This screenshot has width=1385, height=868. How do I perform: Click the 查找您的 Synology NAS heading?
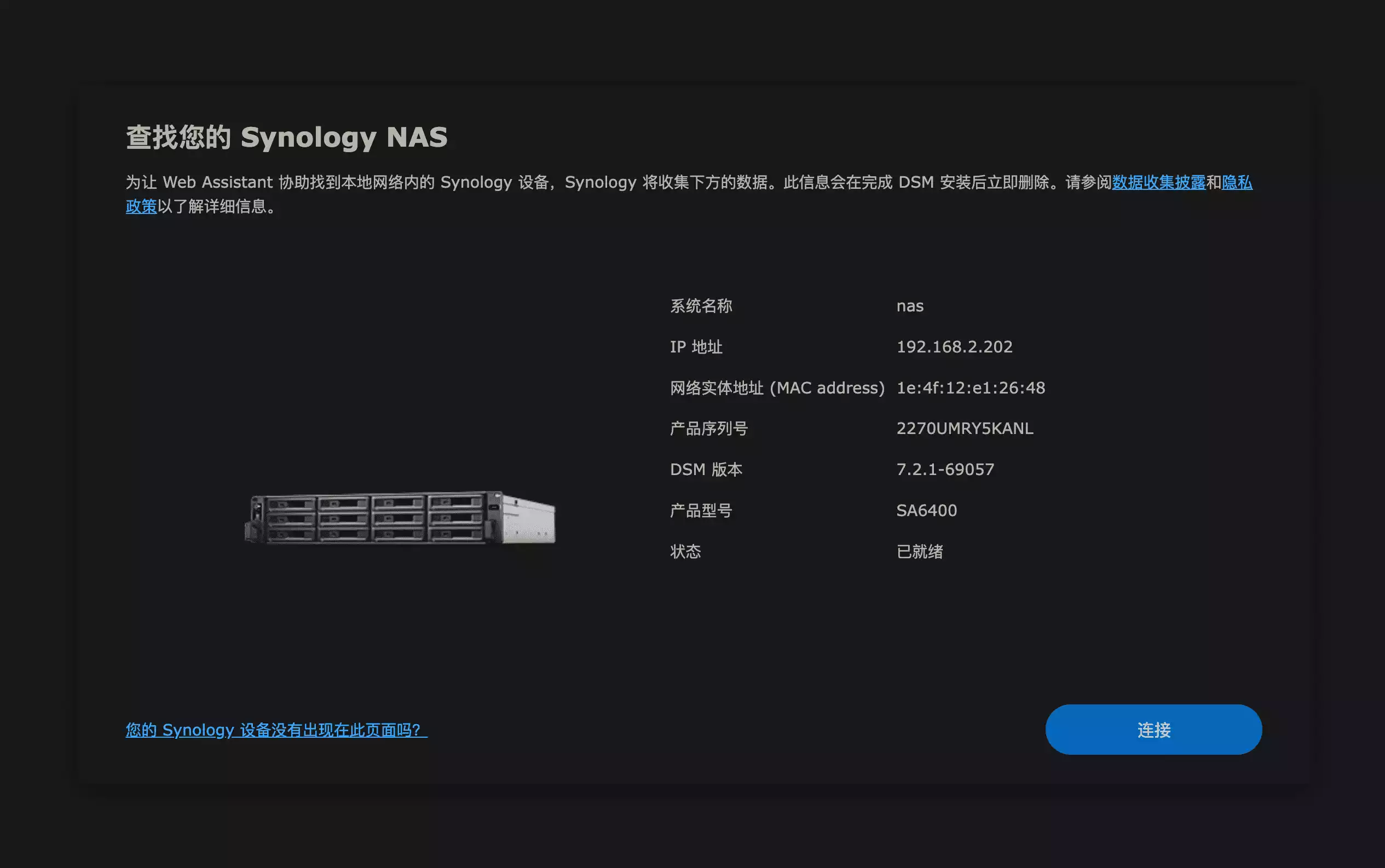tap(286, 137)
